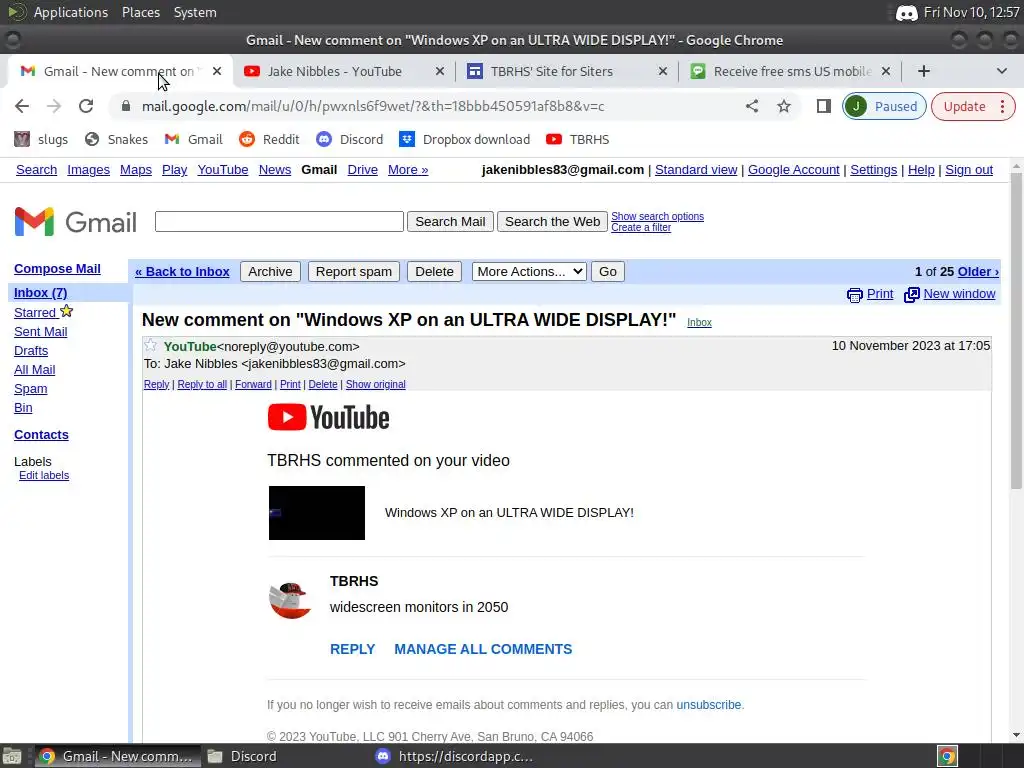The height and width of the screenshot is (768, 1024).
Task: Open the Spam folder
Action: 30,389
